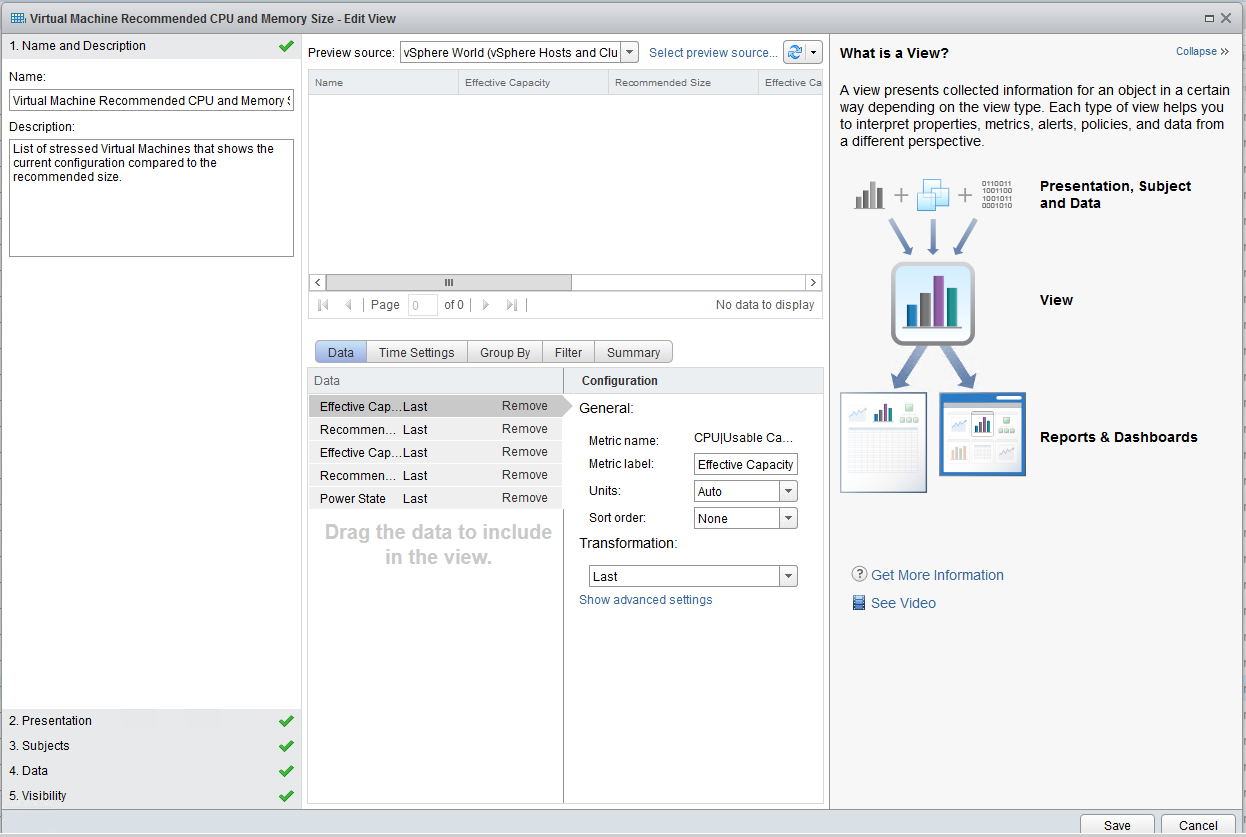The width and height of the screenshot is (1246, 837).
Task: Click the bar chart Presentation icon
Action: (x=870, y=195)
